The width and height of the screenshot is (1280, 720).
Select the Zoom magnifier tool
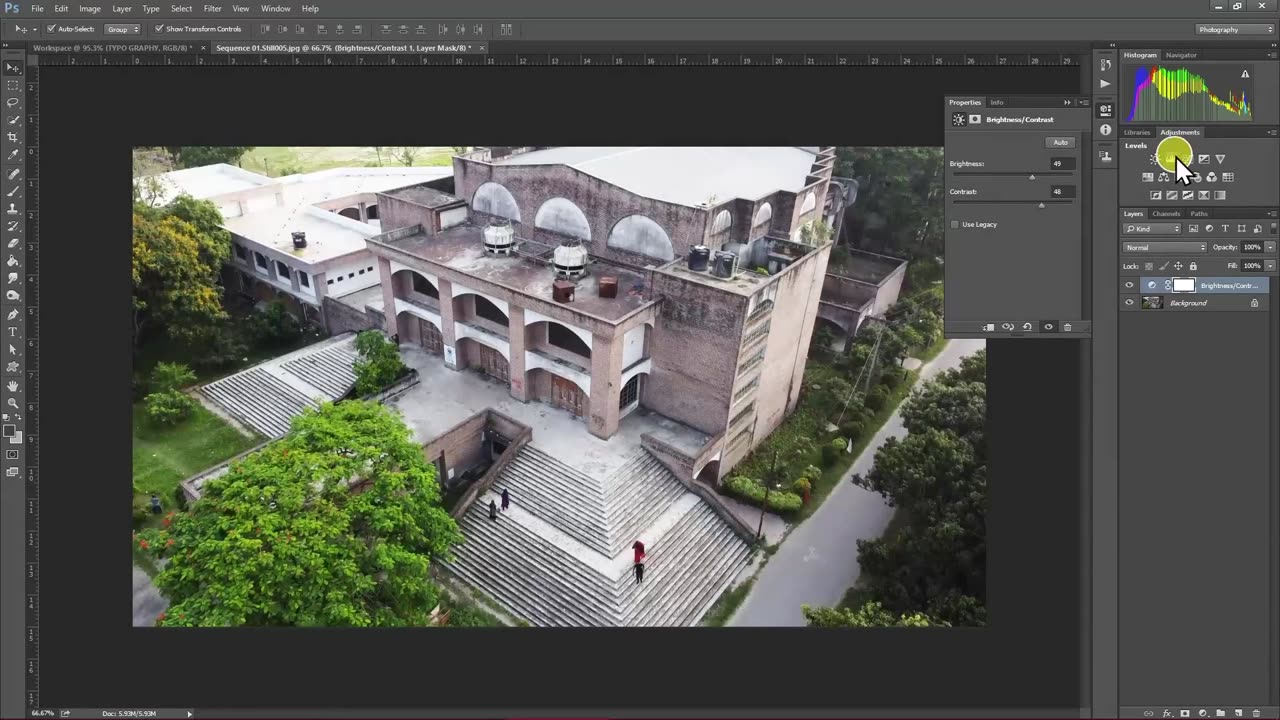click(13, 402)
